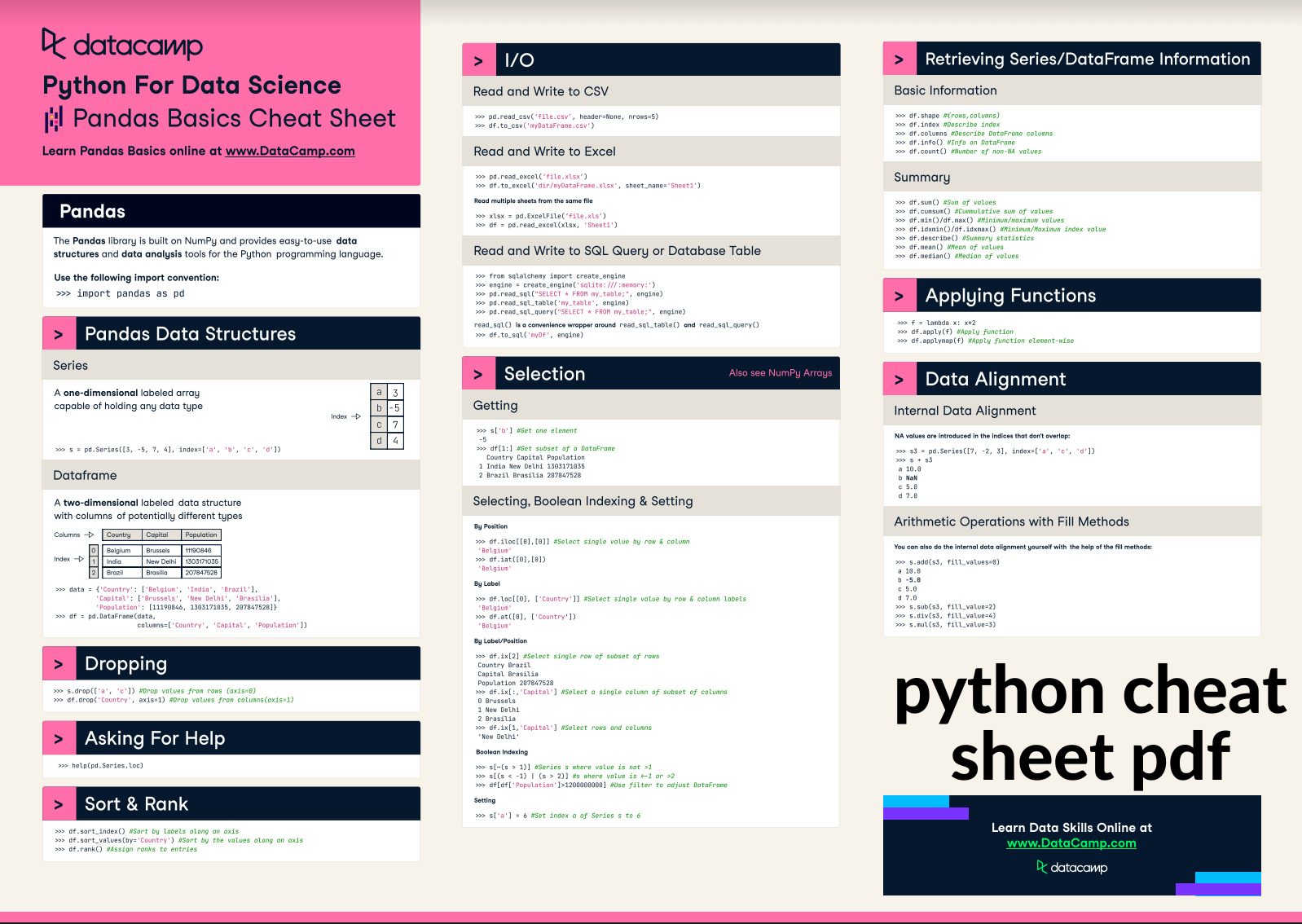Click the chevron icon beside Data Alignment
The height and width of the screenshot is (924, 1302).
900,379
